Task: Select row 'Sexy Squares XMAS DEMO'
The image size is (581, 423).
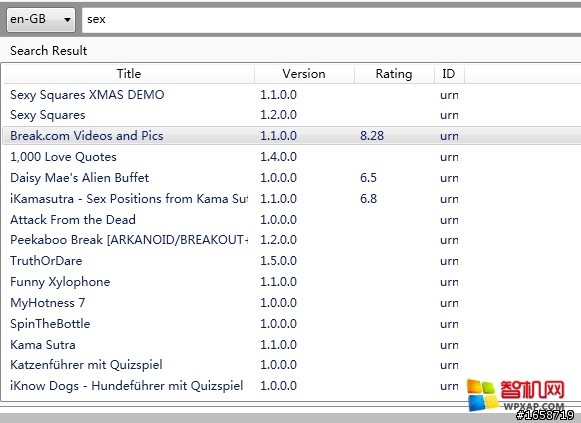Action: tap(292, 95)
